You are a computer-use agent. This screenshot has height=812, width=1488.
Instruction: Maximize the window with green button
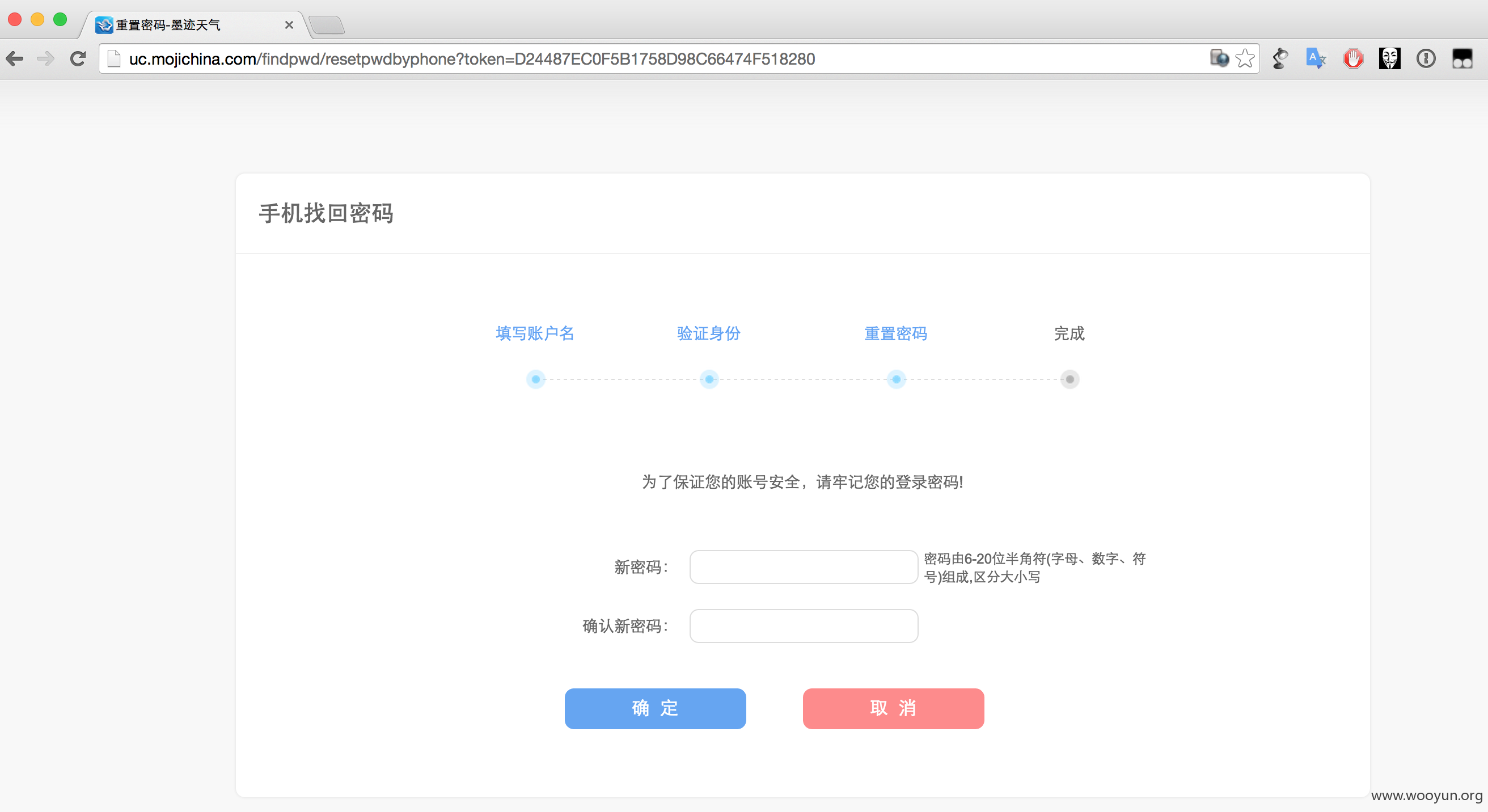[60, 20]
